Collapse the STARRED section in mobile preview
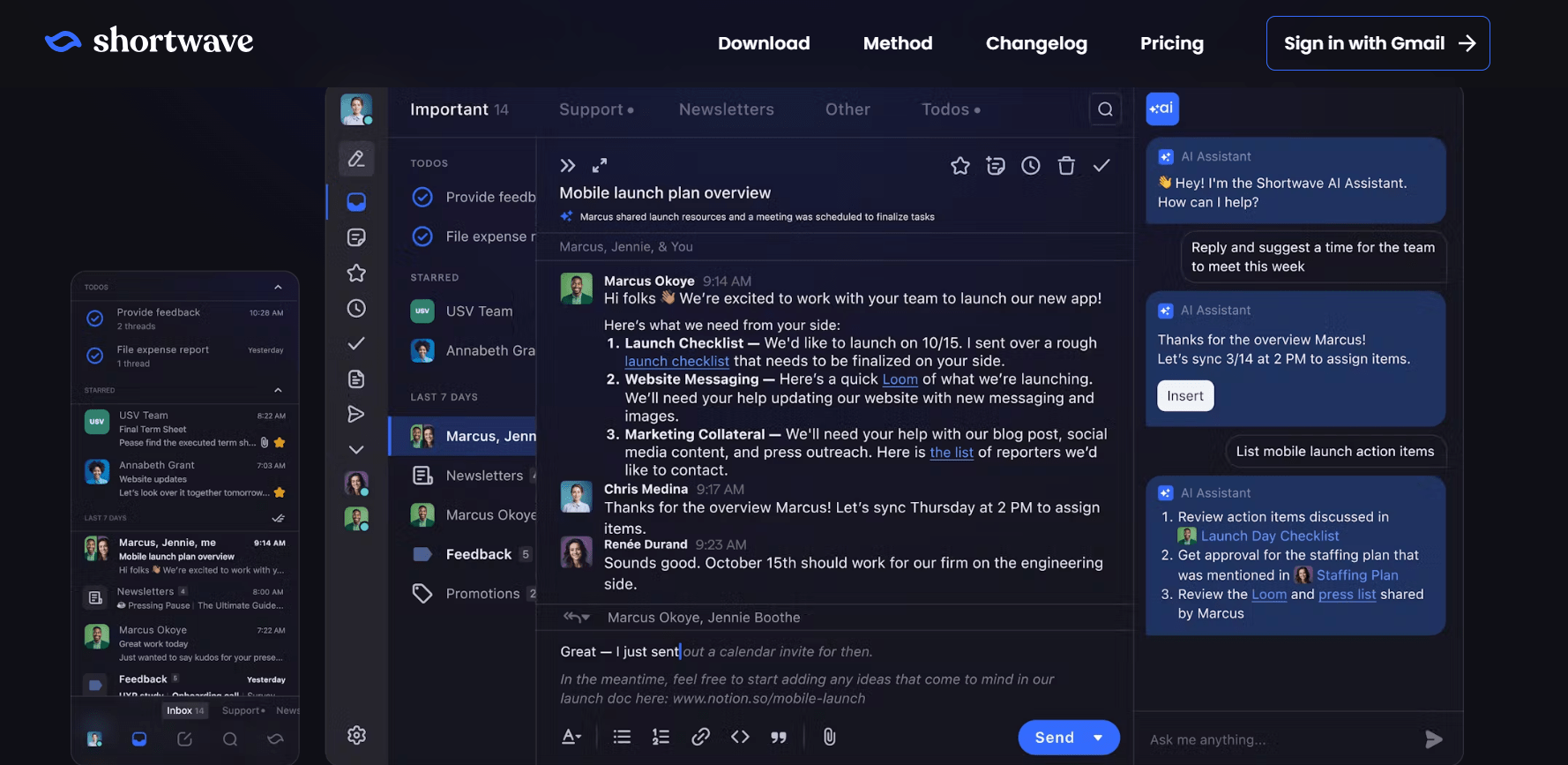 point(278,390)
